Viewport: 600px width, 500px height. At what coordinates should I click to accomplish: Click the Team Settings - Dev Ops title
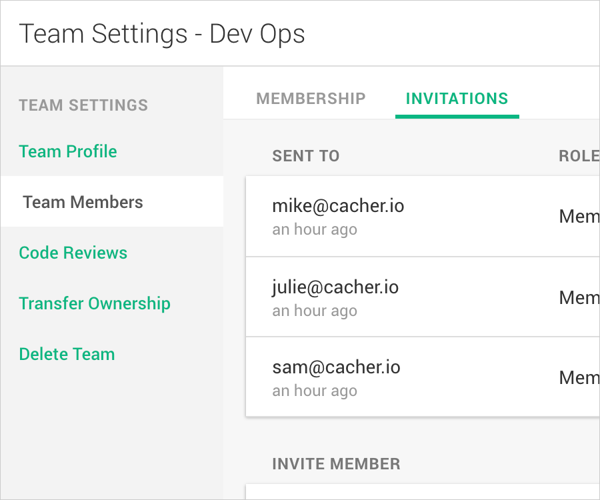[162, 34]
